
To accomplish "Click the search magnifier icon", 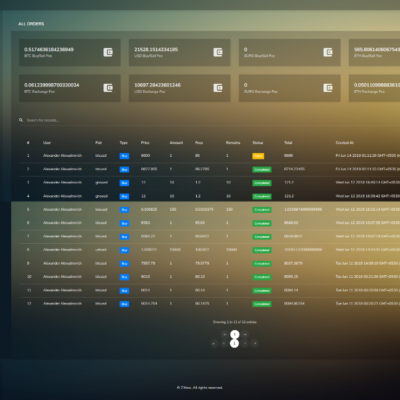I will (x=21, y=120).
